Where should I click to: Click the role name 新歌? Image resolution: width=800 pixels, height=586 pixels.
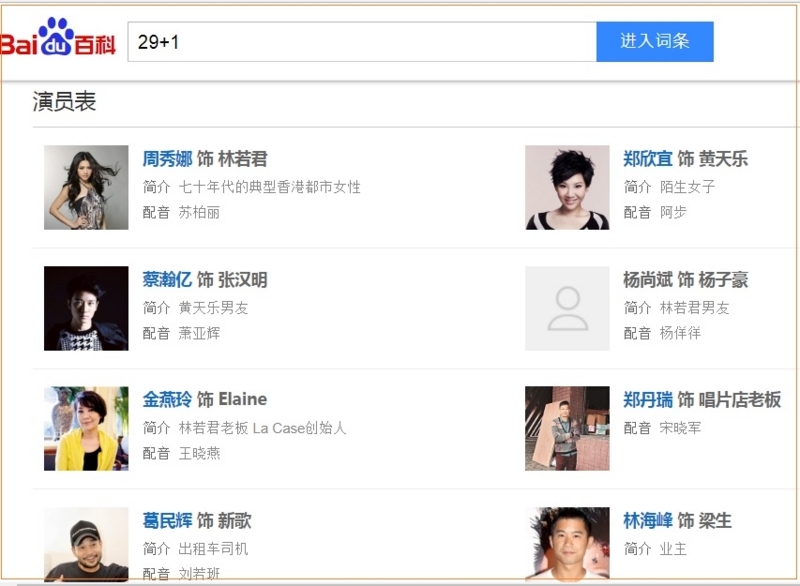coord(235,521)
